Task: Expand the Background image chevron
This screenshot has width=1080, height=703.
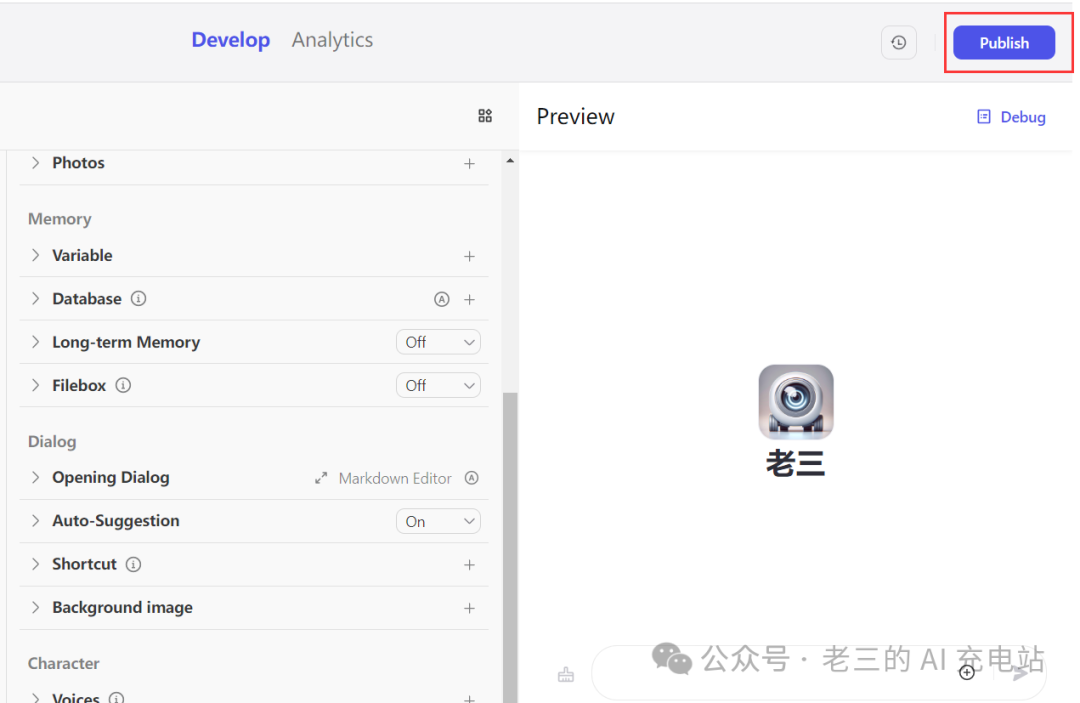Action: click(x=35, y=607)
